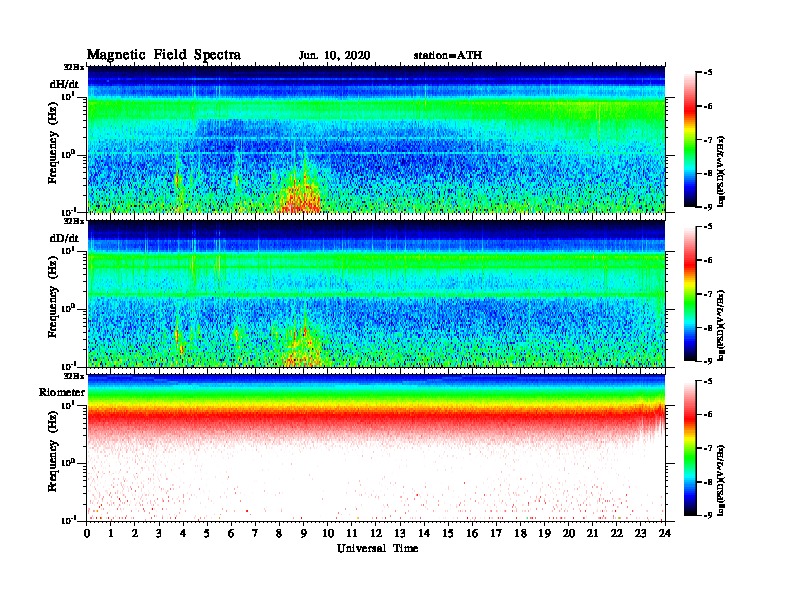This screenshot has width=792, height=612.
Task: Click the hour "20" tick label
Action: tap(569, 533)
